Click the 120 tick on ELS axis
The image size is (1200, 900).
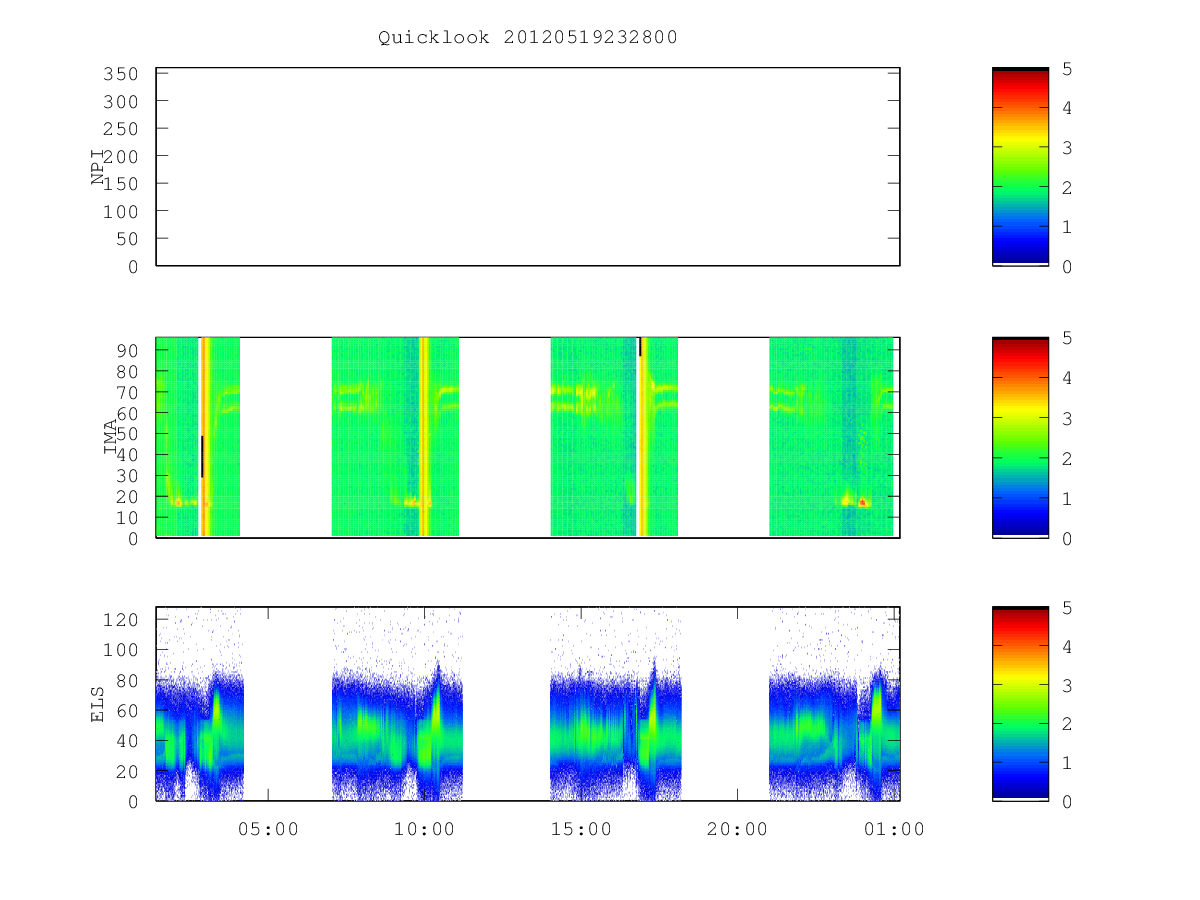[x=123, y=619]
